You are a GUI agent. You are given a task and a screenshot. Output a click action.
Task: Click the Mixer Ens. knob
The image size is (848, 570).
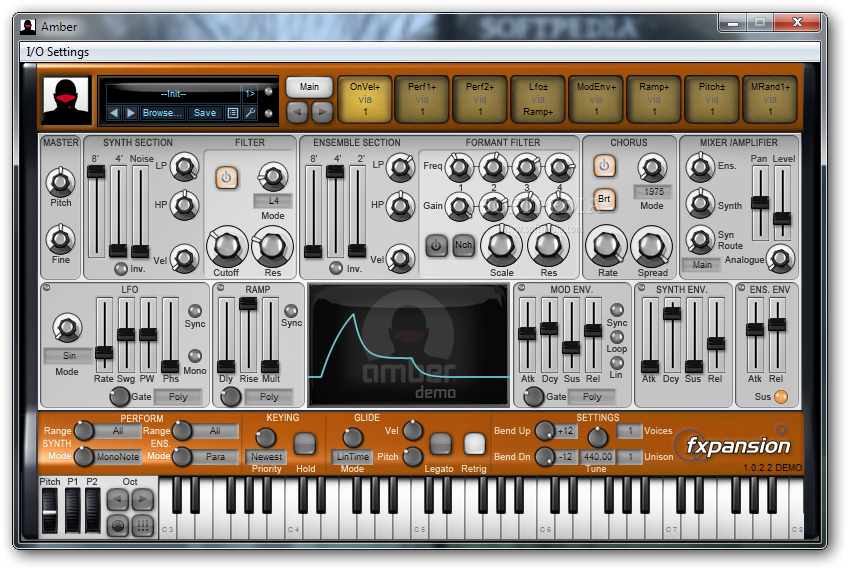pos(700,167)
